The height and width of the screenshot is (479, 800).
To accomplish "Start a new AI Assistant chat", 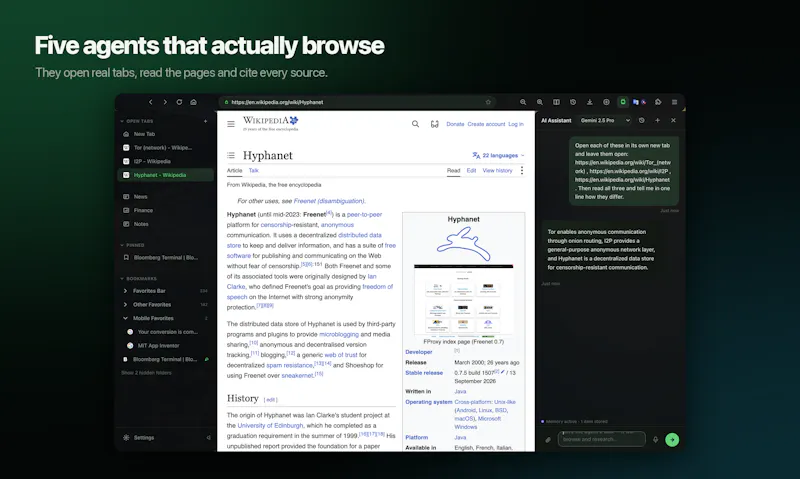I will 658,120.
